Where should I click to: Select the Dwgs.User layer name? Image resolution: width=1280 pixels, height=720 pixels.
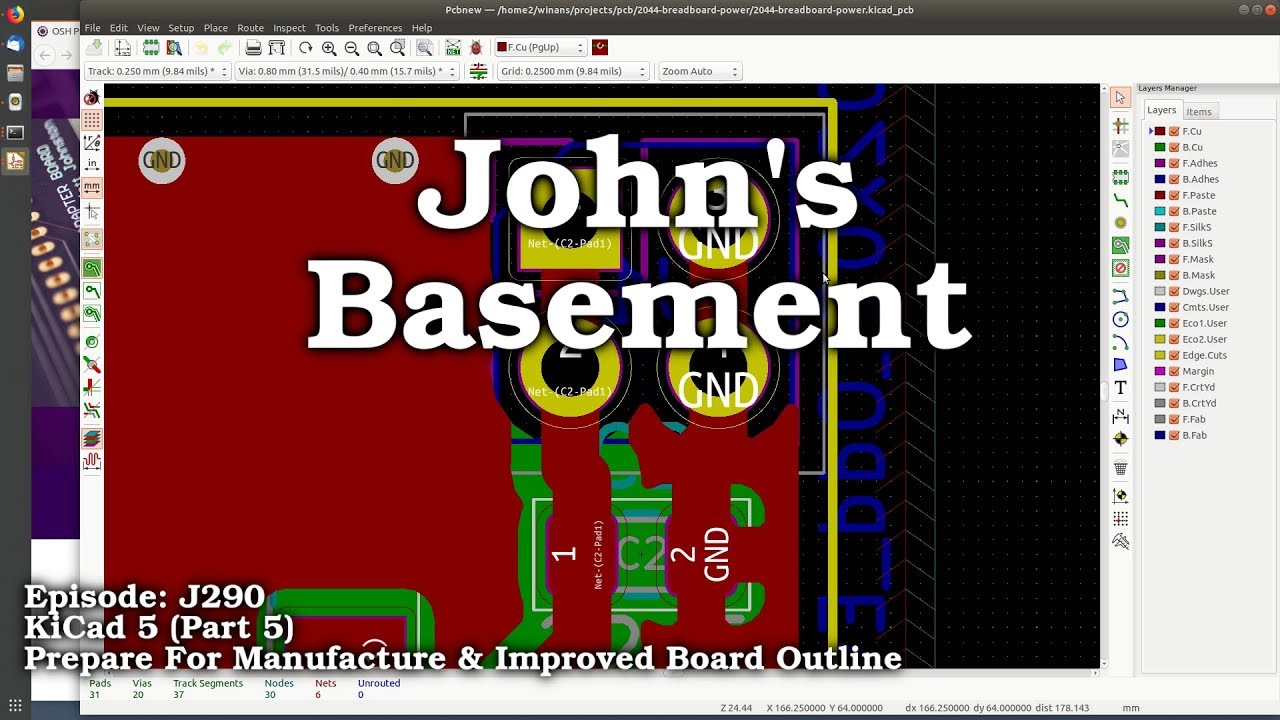pos(1205,291)
